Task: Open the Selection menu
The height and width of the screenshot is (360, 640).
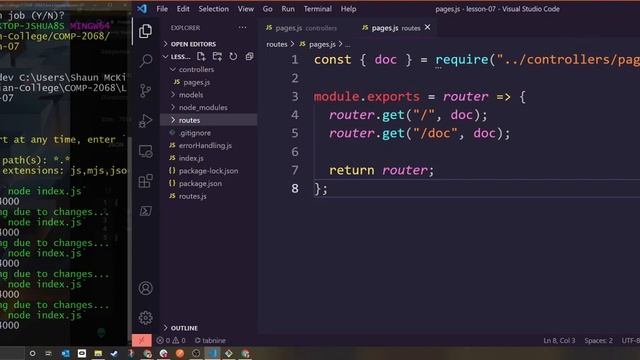Action: 213,9
